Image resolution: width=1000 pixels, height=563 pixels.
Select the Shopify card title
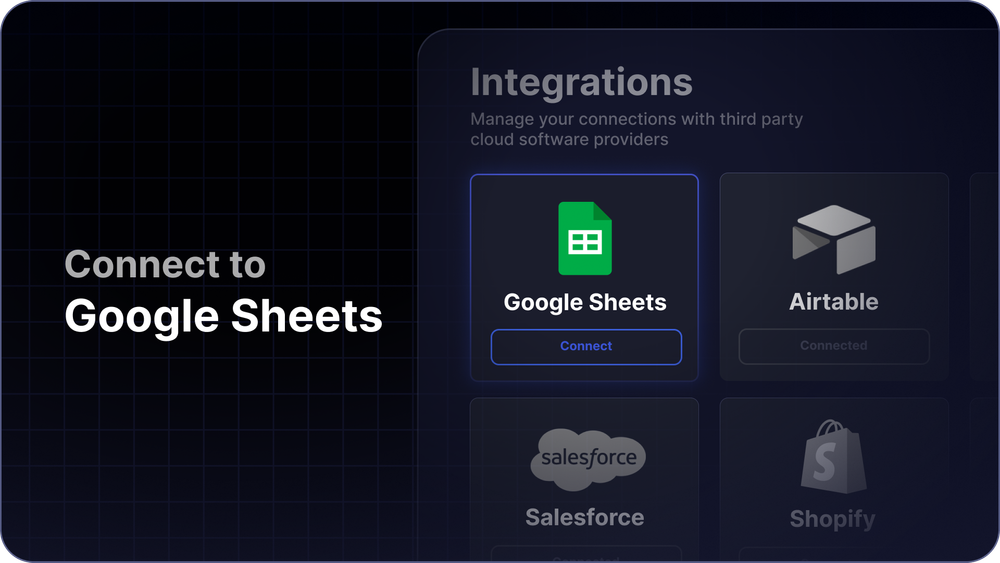pyautogui.click(x=832, y=519)
